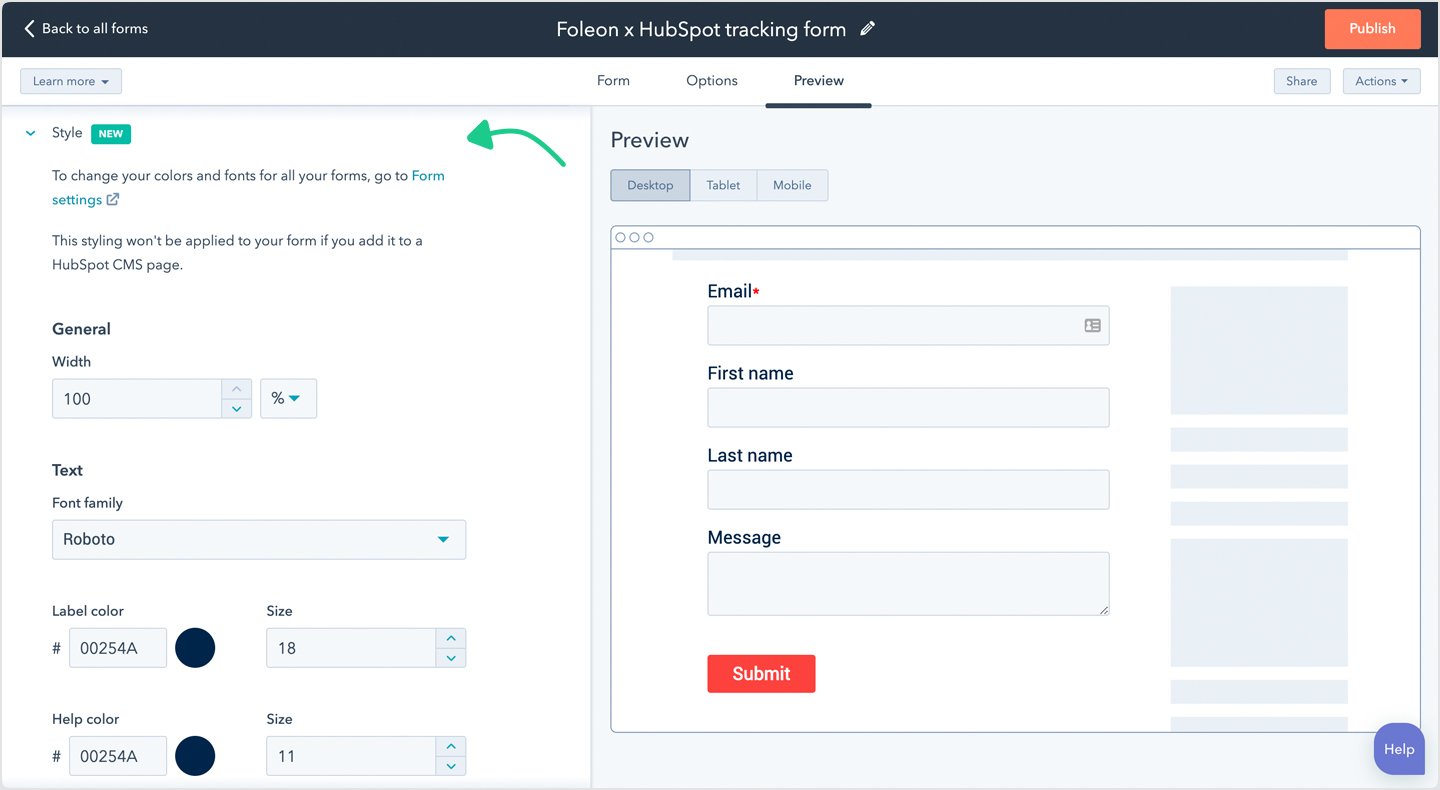Screen dimensions: 1440x790
Task: Open the width unit percent dropdown
Action: click(x=288, y=398)
